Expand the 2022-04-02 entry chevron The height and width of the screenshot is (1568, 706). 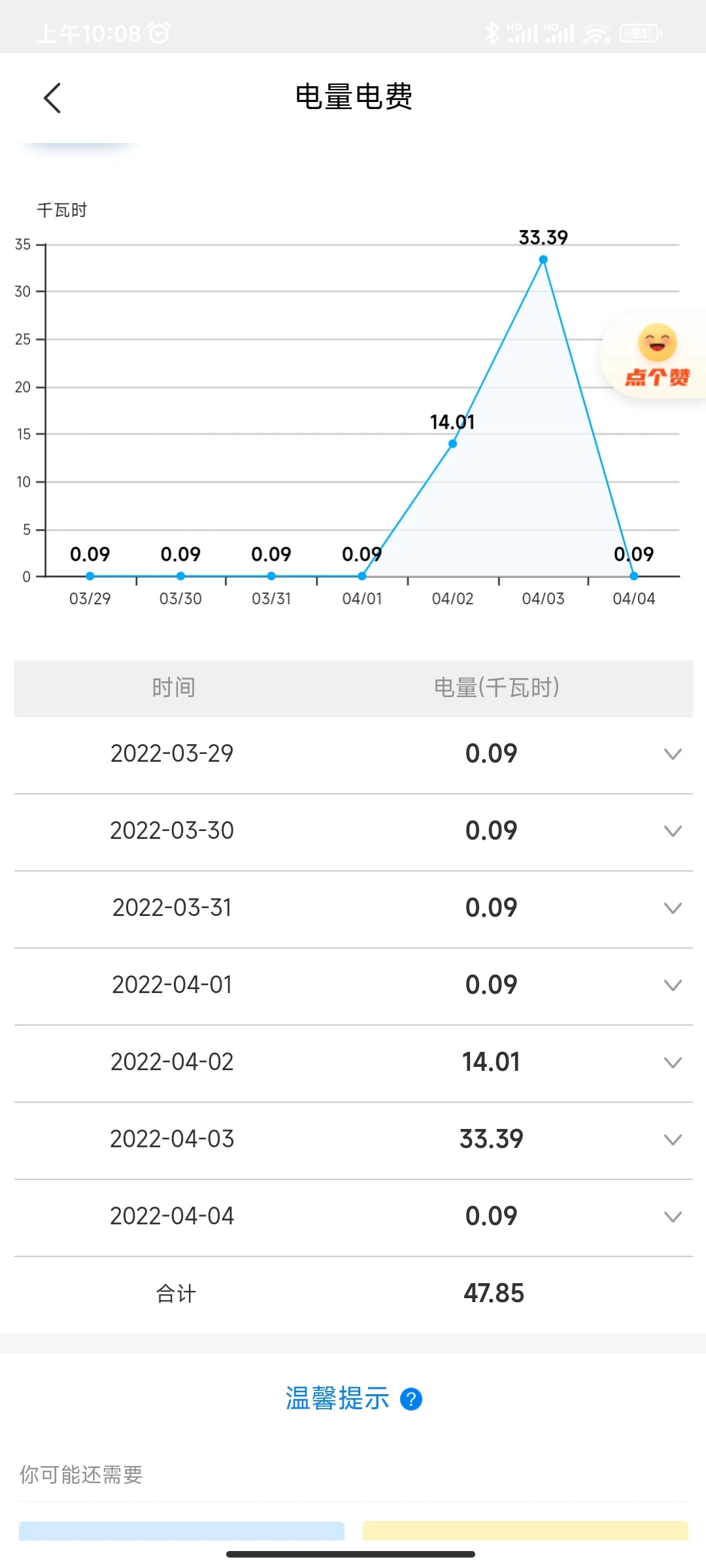(x=673, y=1062)
